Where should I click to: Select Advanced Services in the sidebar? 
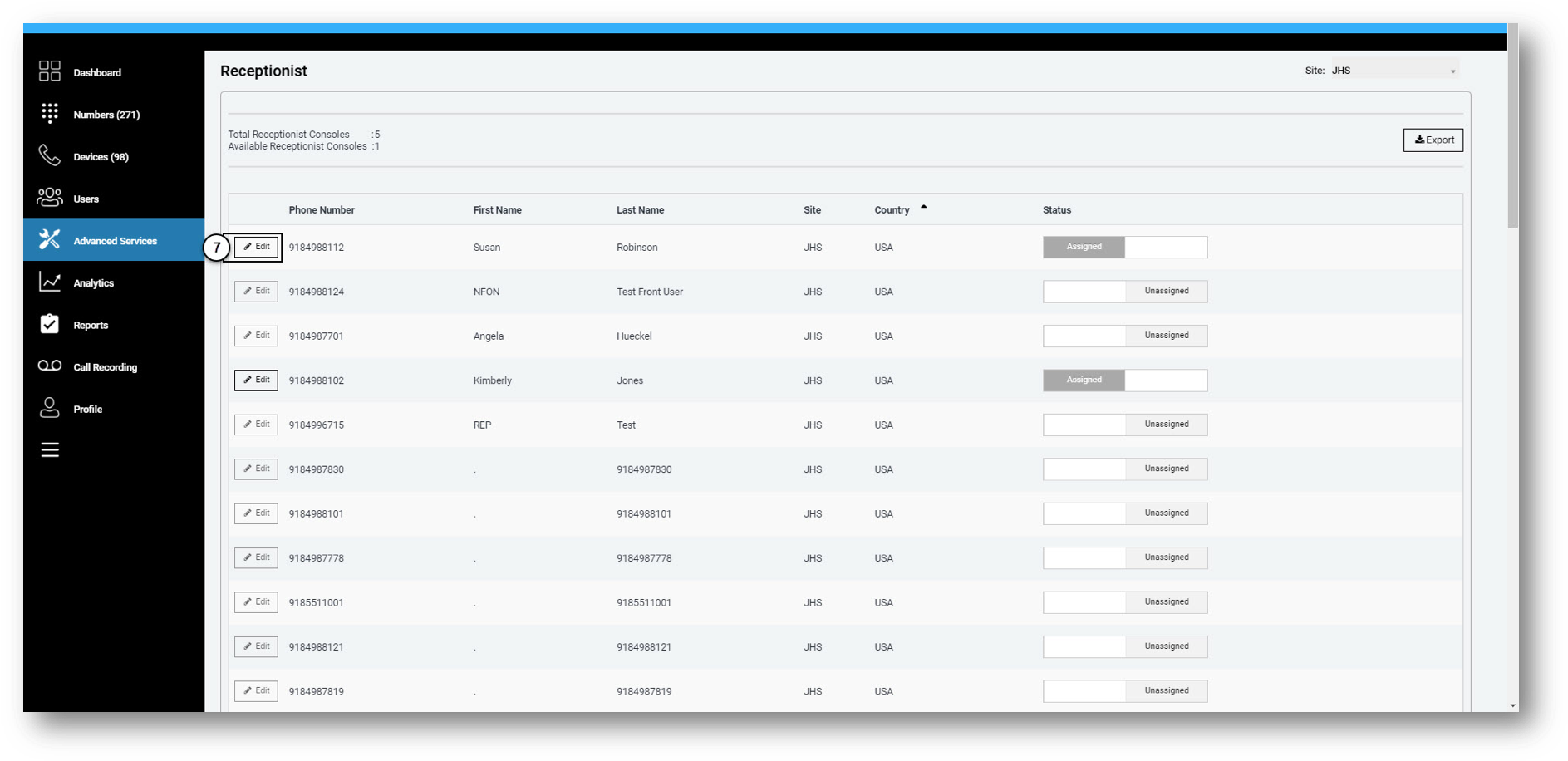pyautogui.click(x=115, y=240)
